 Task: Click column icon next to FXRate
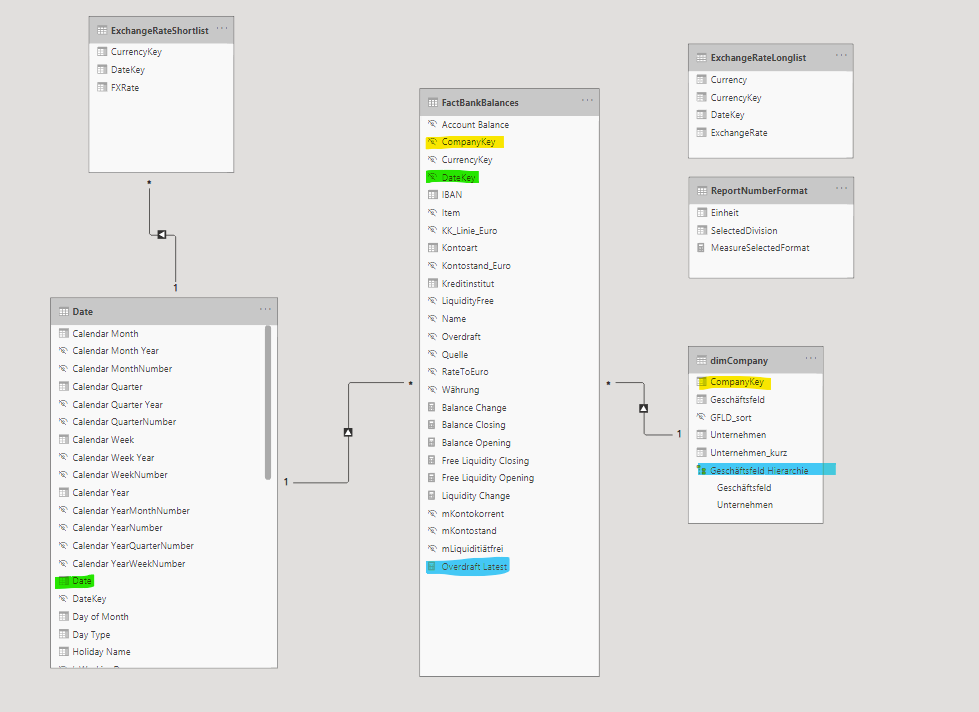102,87
